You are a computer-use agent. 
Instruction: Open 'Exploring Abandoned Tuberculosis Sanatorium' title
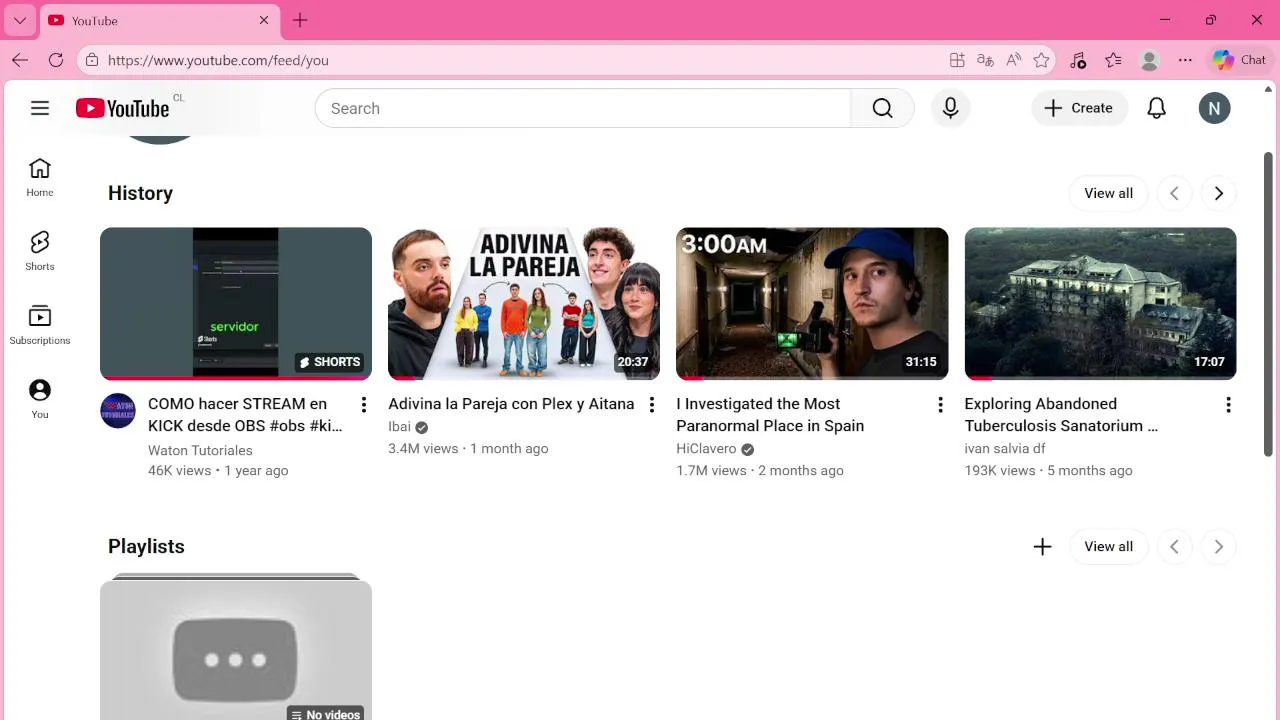tap(1061, 415)
